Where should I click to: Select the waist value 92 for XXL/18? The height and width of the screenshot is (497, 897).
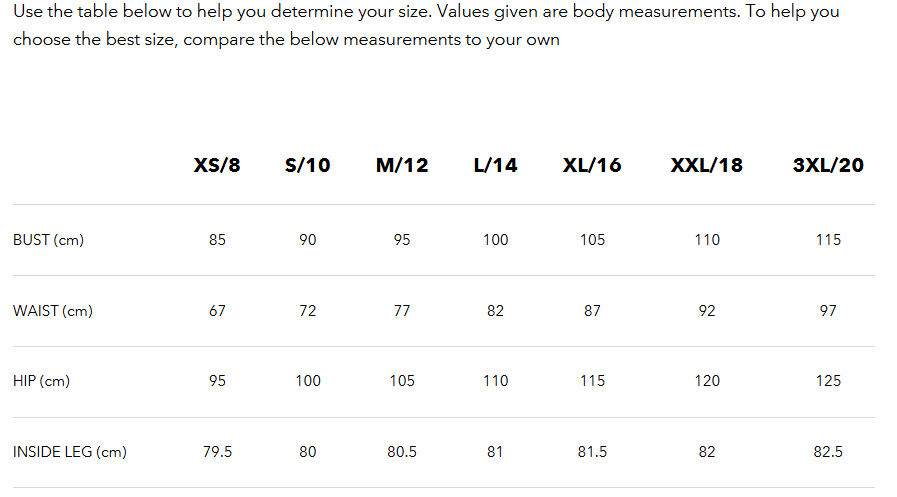pos(707,311)
